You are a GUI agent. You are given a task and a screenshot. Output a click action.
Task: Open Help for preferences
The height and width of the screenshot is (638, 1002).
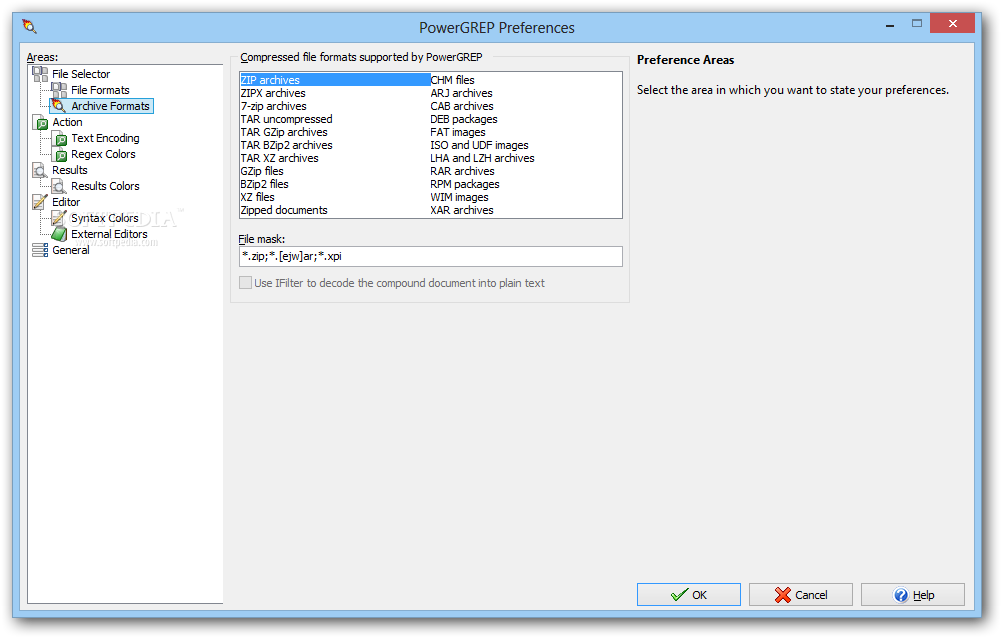point(913,595)
